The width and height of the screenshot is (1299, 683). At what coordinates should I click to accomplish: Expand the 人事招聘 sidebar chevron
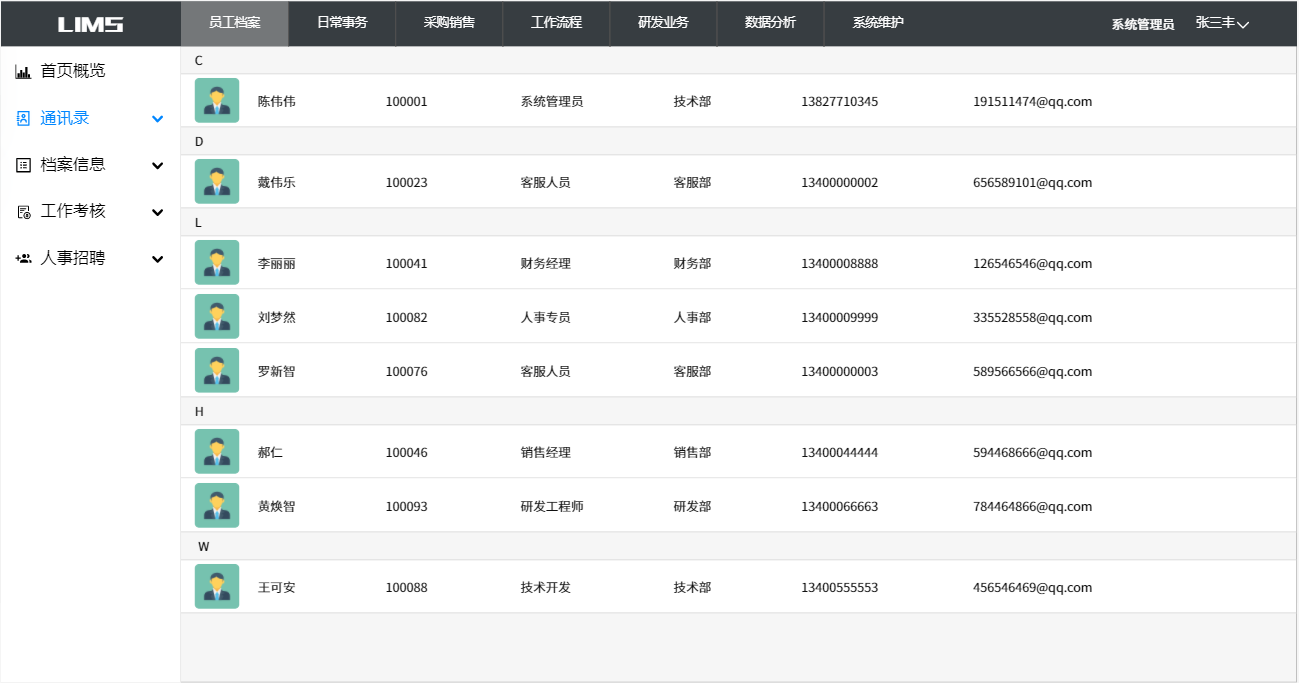click(157, 259)
